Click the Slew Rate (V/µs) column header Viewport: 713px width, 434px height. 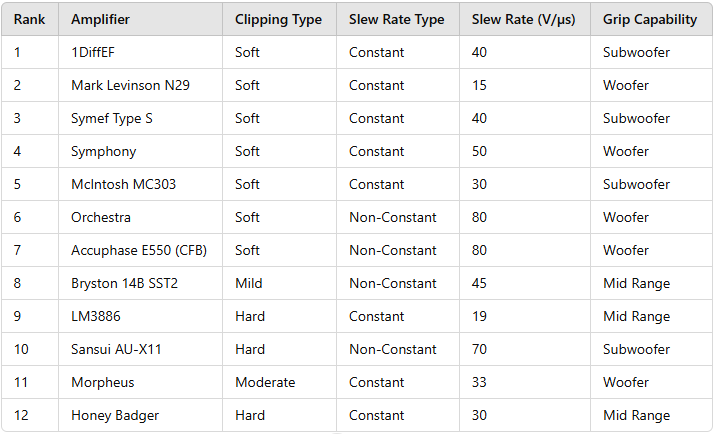(523, 20)
